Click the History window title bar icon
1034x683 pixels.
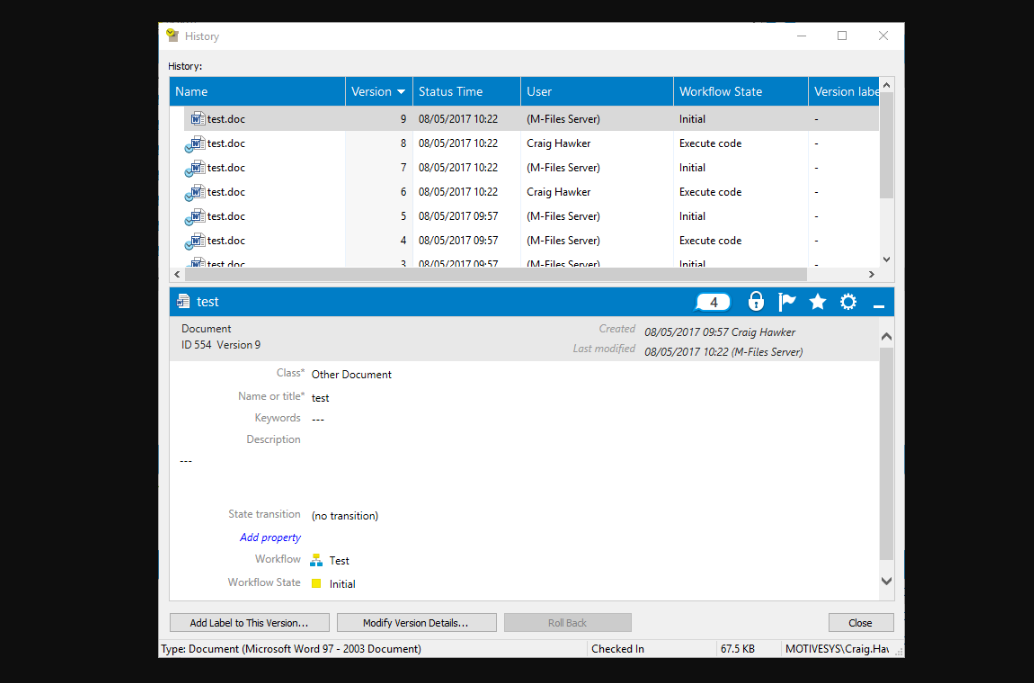point(172,35)
